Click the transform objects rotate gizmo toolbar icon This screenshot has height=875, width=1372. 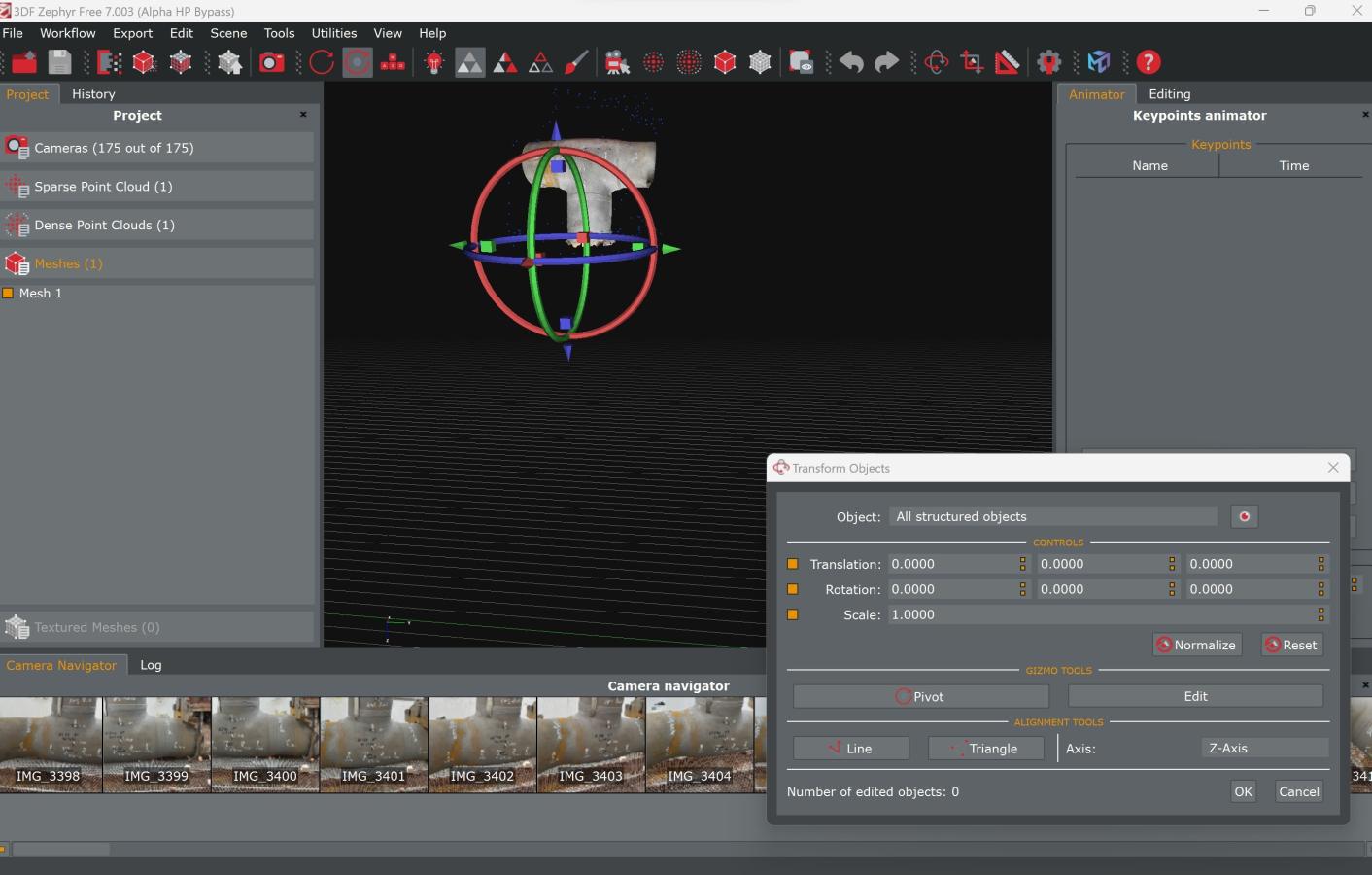click(936, 62)
